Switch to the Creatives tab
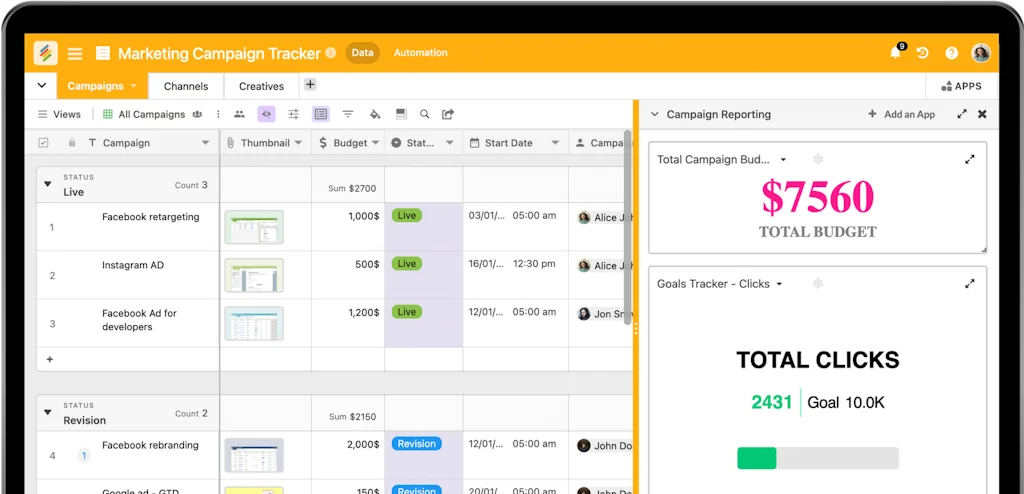 tap(261, 86)
